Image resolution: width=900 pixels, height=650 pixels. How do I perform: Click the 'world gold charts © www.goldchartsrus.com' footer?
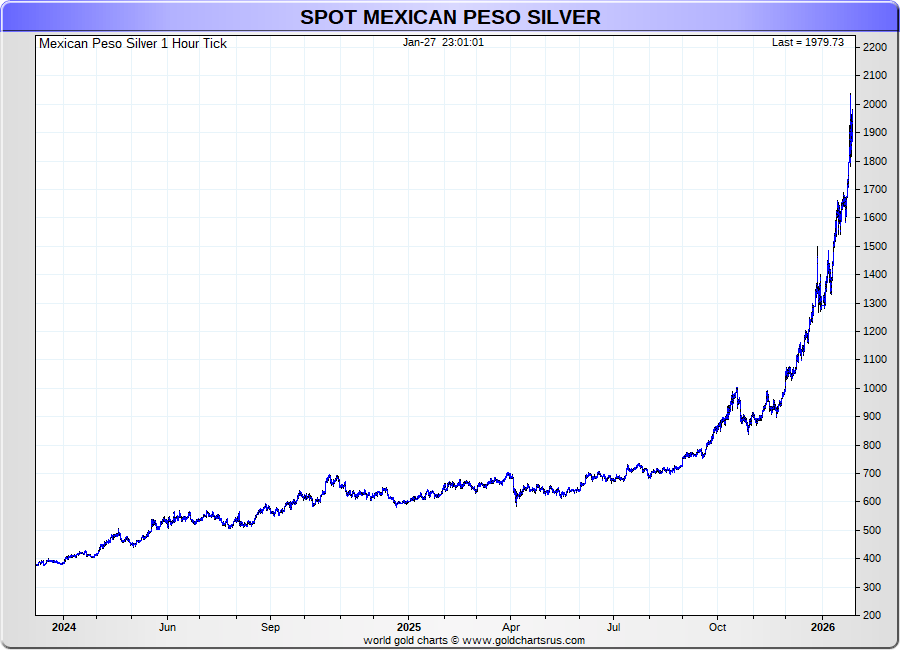pyautogui.click(x=474, y=640)
